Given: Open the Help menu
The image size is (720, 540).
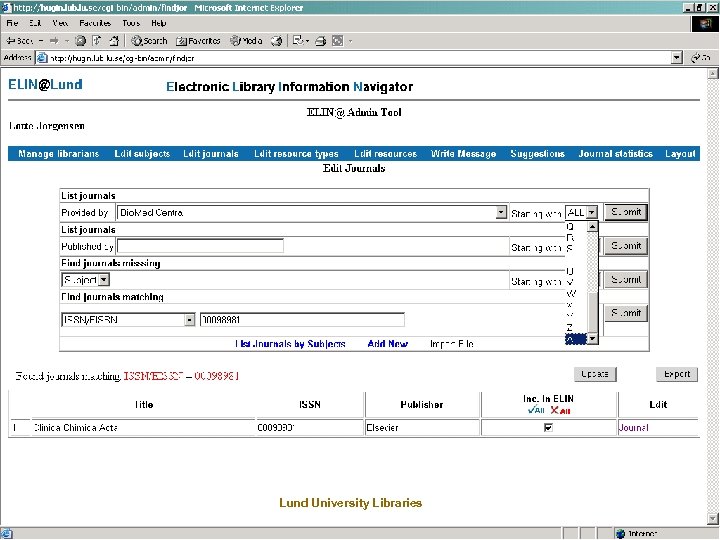Looking at the screenshot, I should coord(158,23).
